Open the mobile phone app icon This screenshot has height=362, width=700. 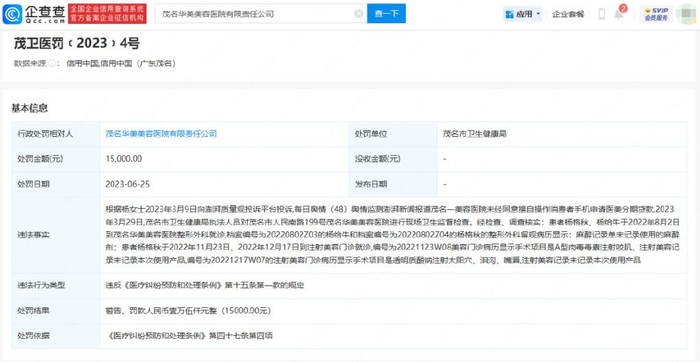click(601, 14)
